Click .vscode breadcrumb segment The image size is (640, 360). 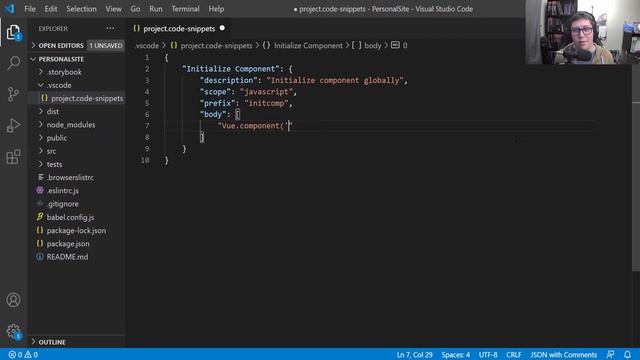[x=147, y=45]
